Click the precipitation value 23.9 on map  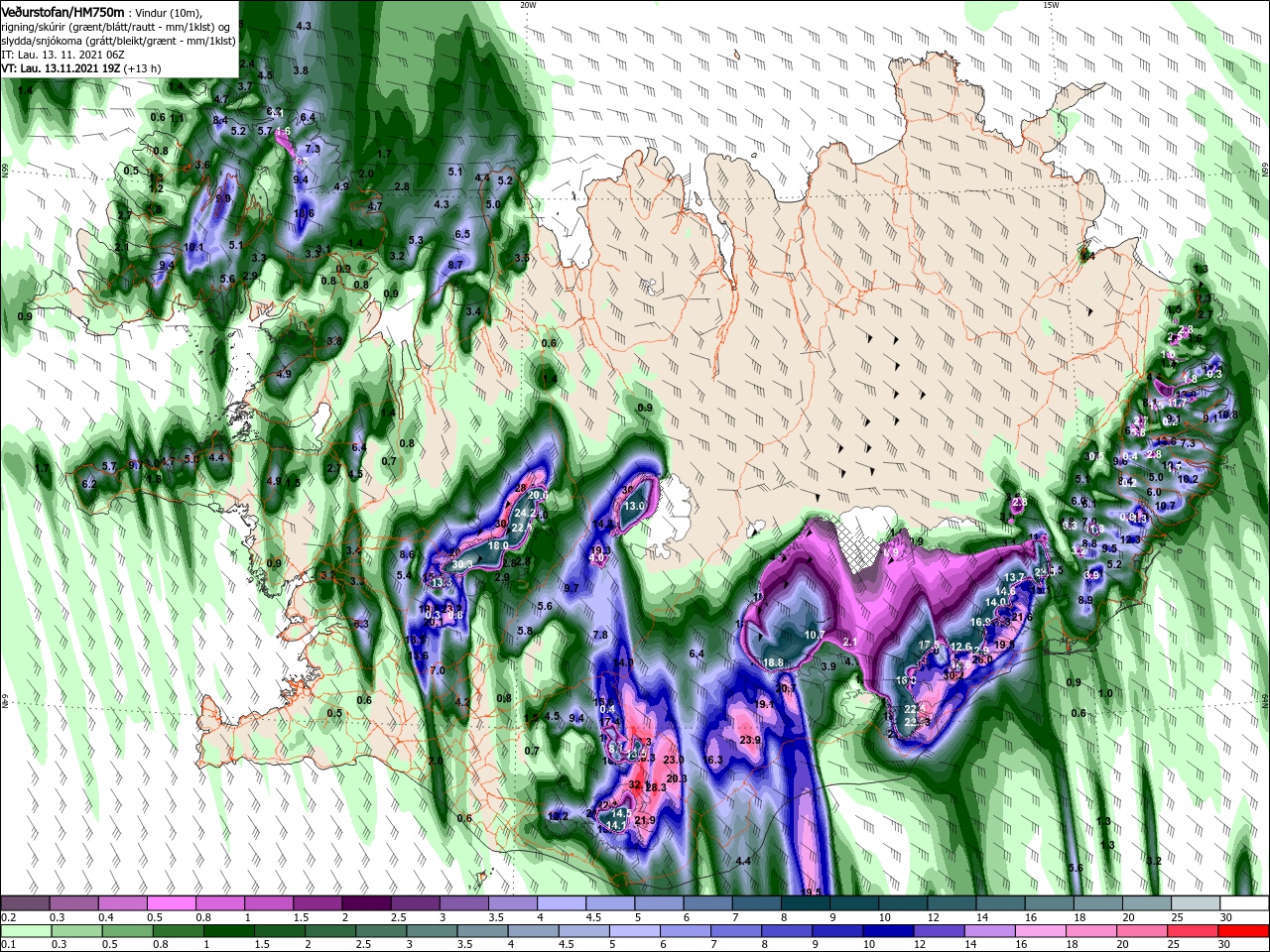tap(750, 740)
